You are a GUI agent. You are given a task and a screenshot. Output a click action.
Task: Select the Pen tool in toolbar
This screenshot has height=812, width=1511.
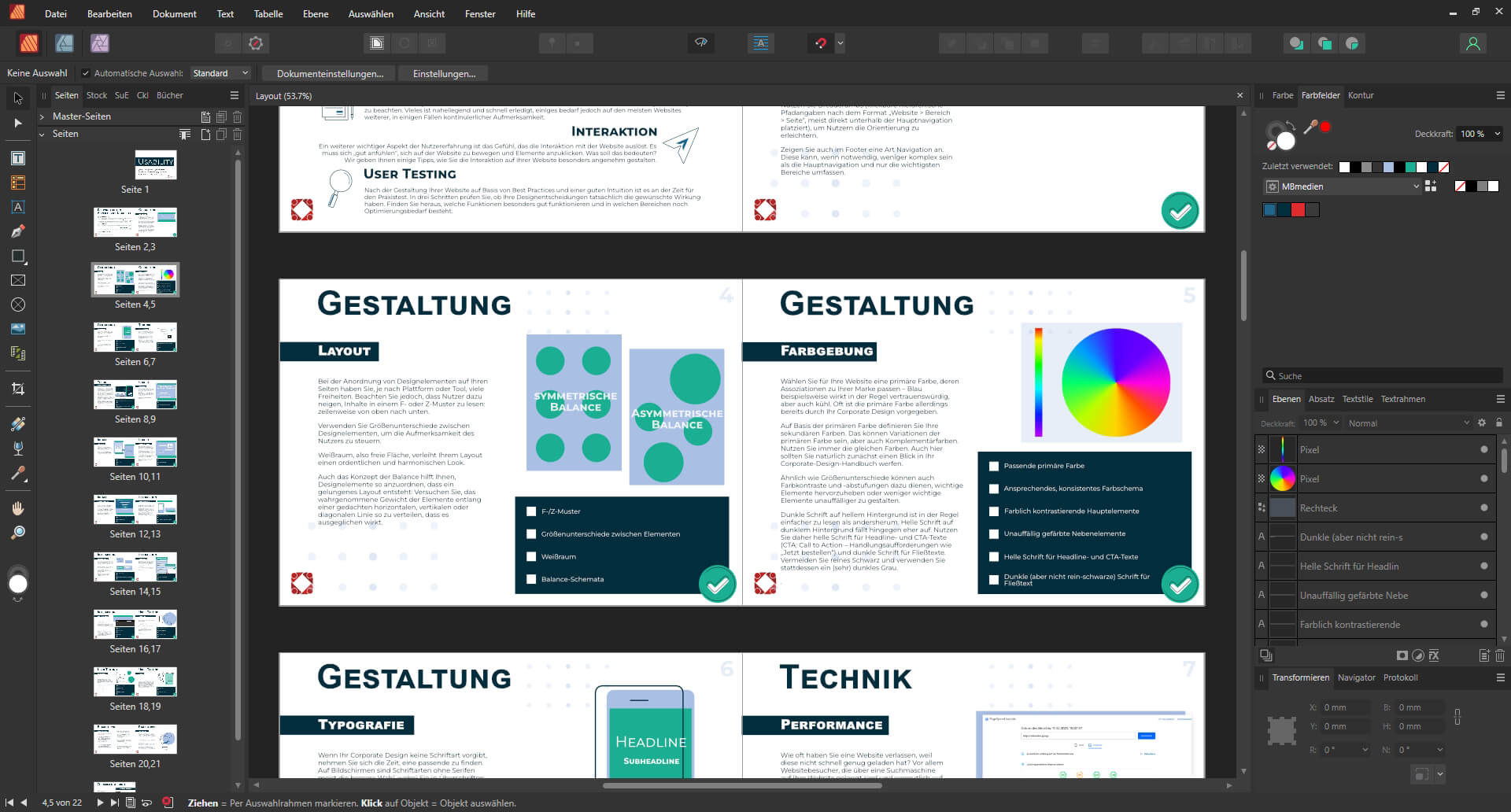coord(18,231)
